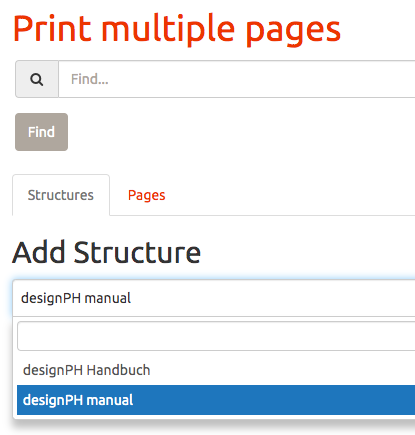Click the Print multiple pages heading
415x435 pixels.
point(177,31)
